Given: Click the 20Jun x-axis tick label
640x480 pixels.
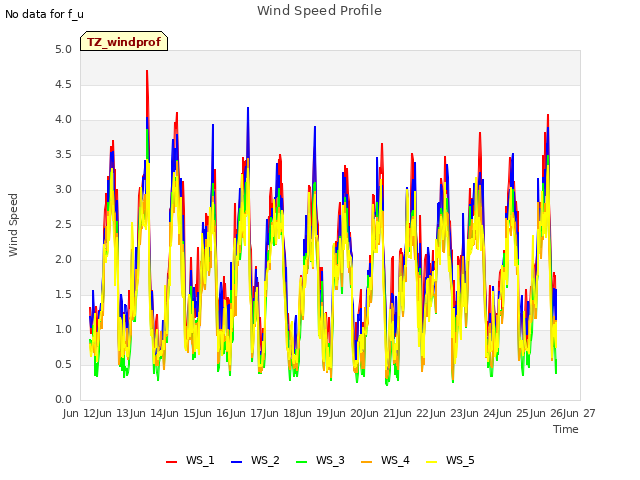Looking at the screenshot, I should click(x=364, y=413).
